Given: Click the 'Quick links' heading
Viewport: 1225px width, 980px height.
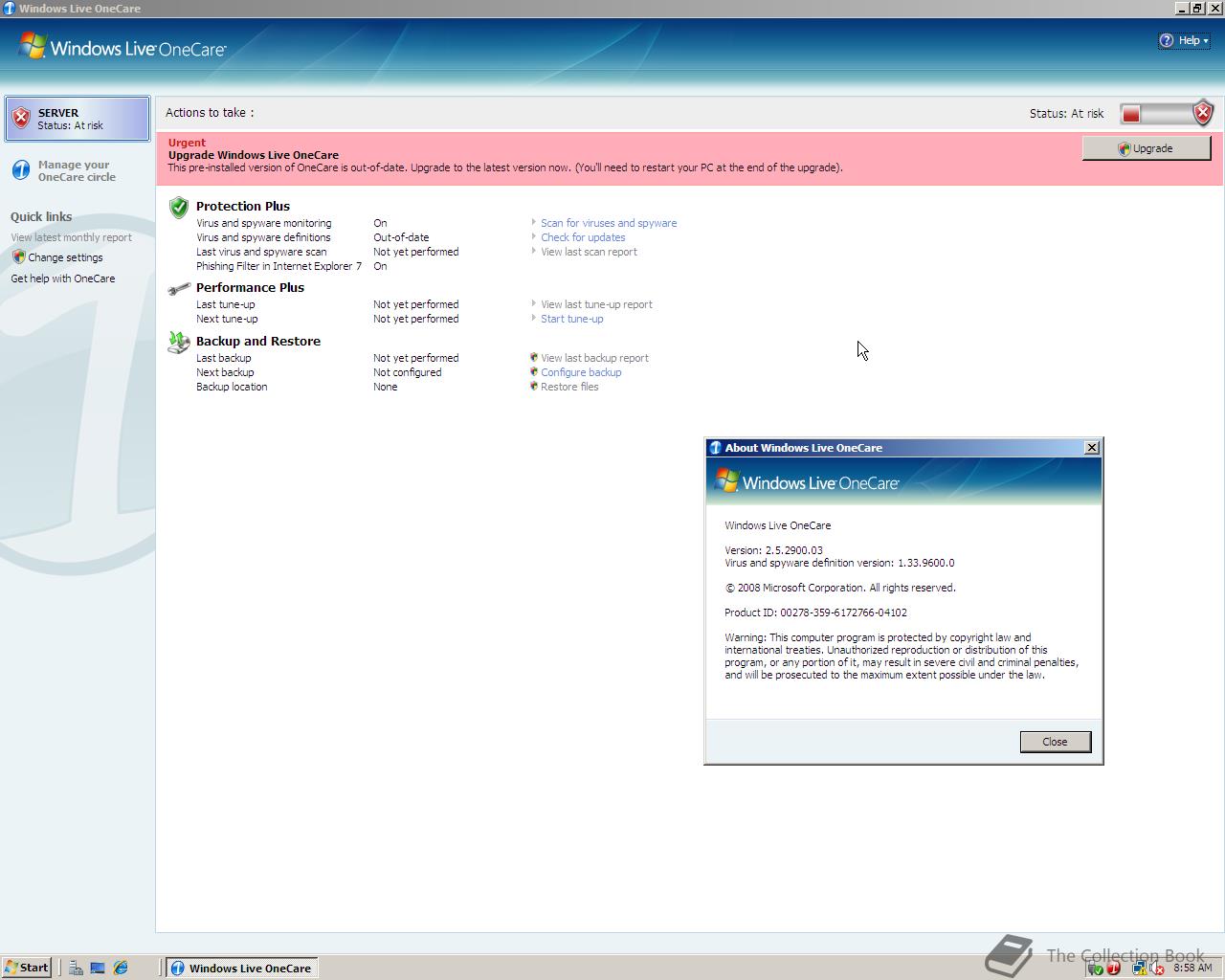Looking at the screenshot, I should pyautogui.click(x=41, y=217).
